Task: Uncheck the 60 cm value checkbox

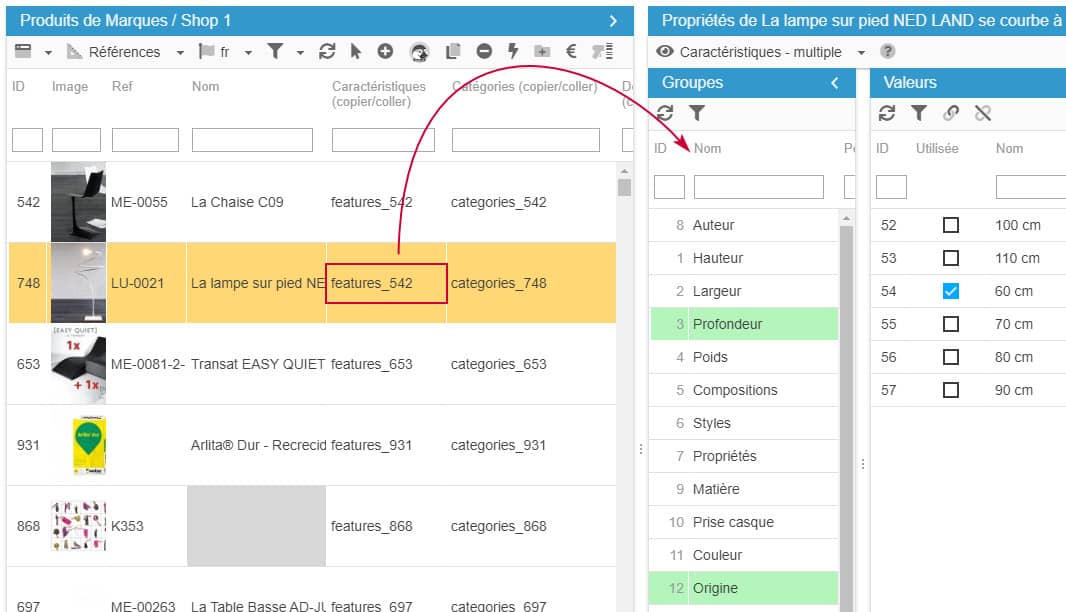Action: 951,291
